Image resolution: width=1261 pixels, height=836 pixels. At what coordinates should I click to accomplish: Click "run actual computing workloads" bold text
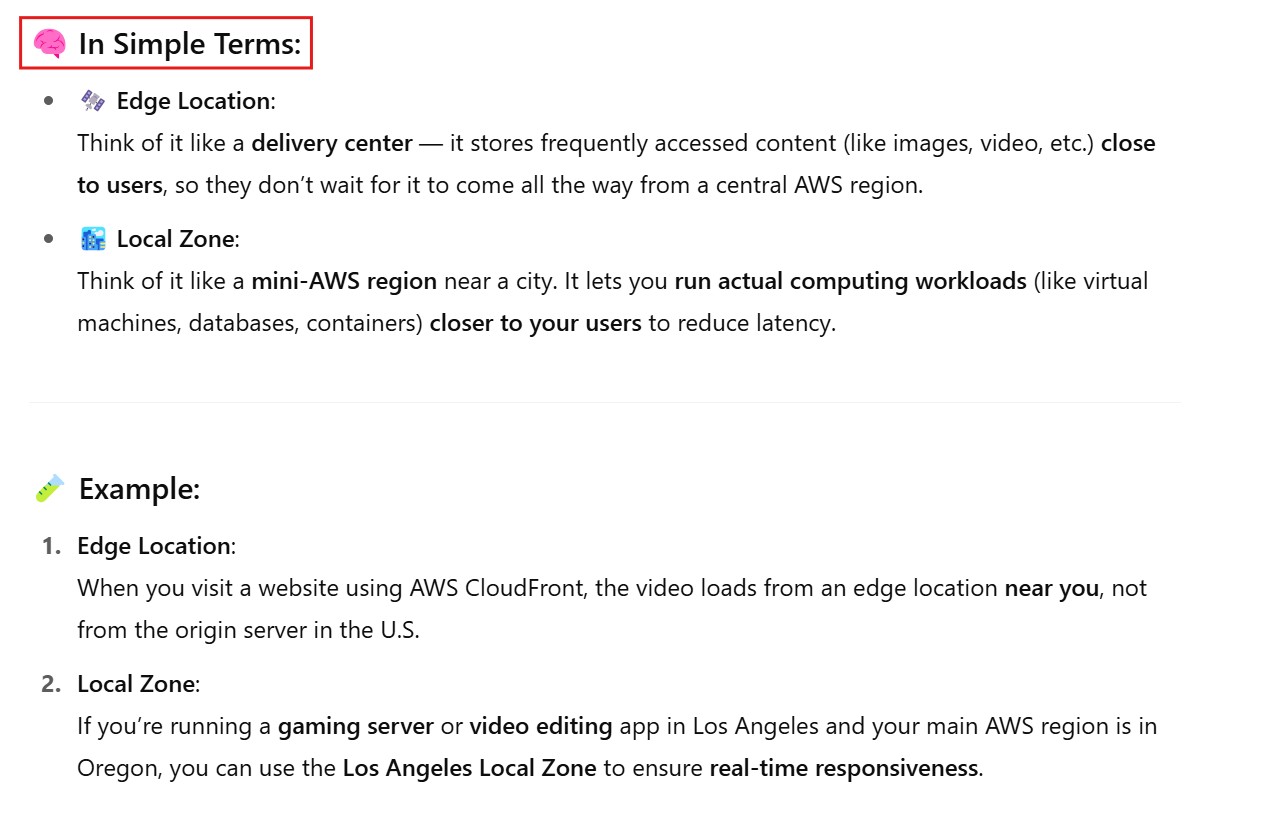[850, 281]
